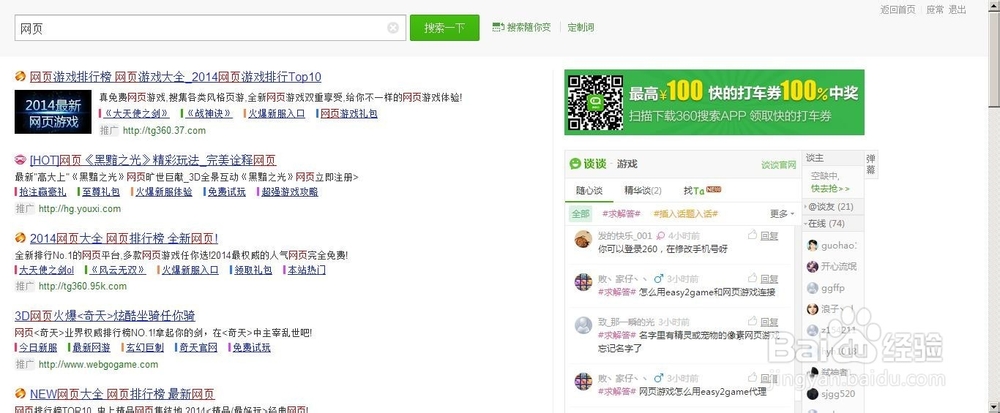The height and width of the screenshot is (413, 1000).
Task: Open online user ggffp avatar
Action: (x=812, y=288)
